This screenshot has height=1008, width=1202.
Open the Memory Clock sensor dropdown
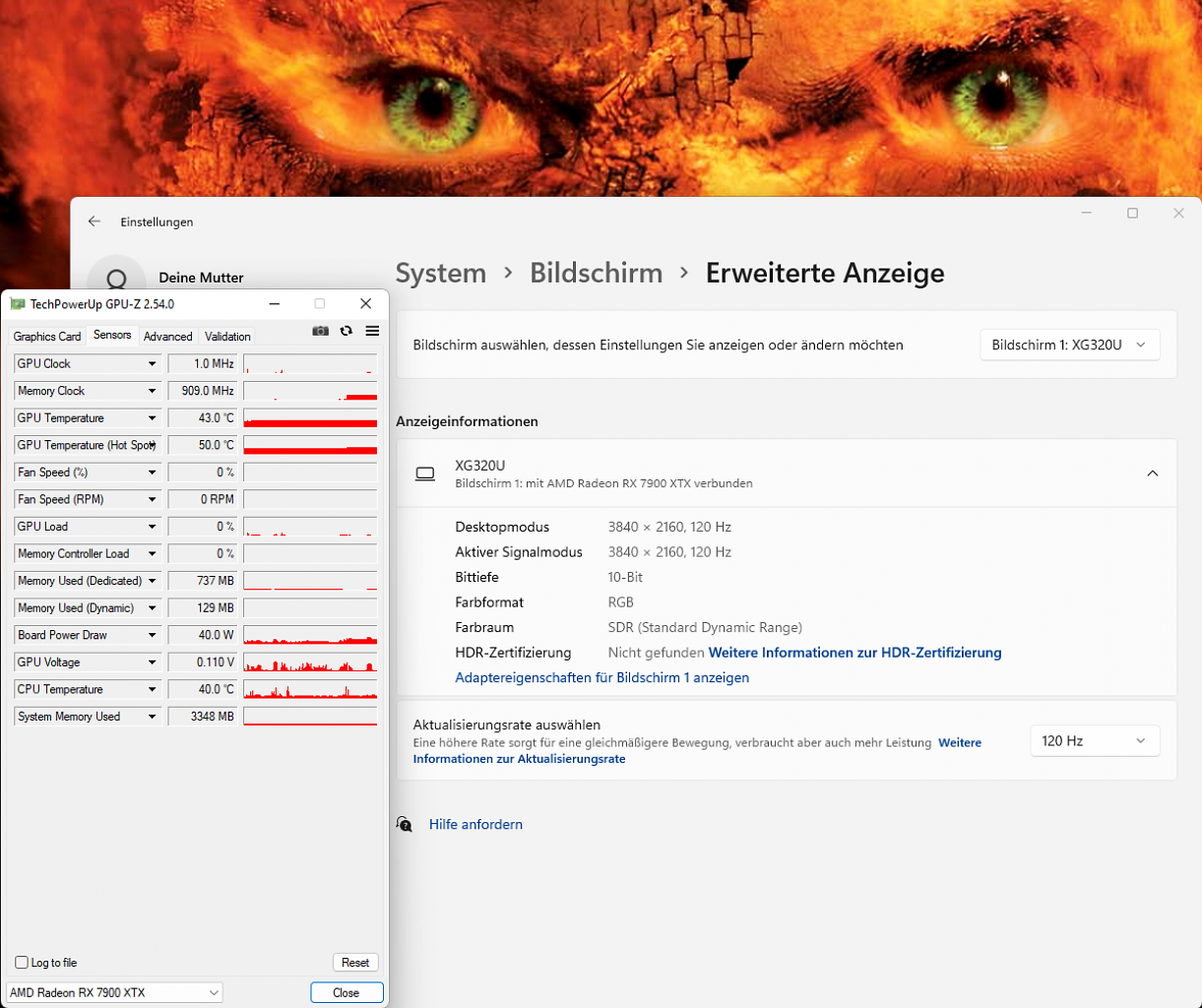point(153,391)
